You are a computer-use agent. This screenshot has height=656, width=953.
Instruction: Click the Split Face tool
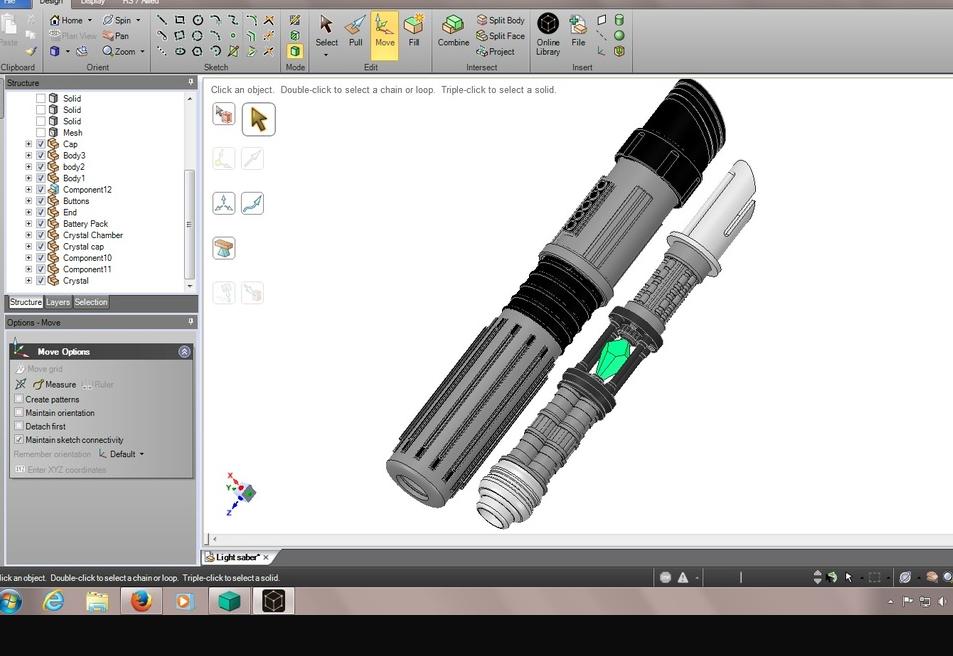pyautogui.click(x=500, y=36)
